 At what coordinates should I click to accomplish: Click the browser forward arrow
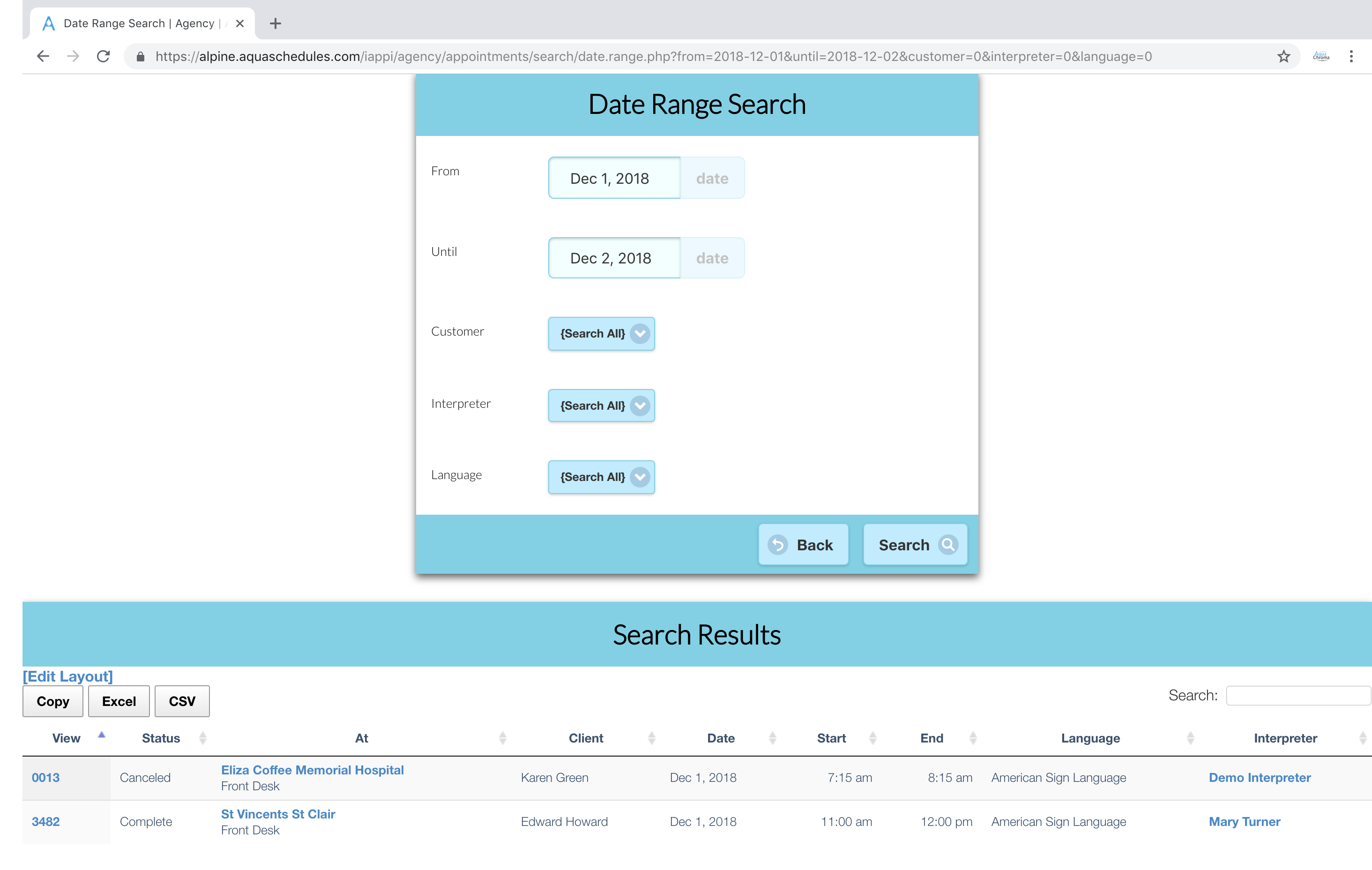click(73, 56)
